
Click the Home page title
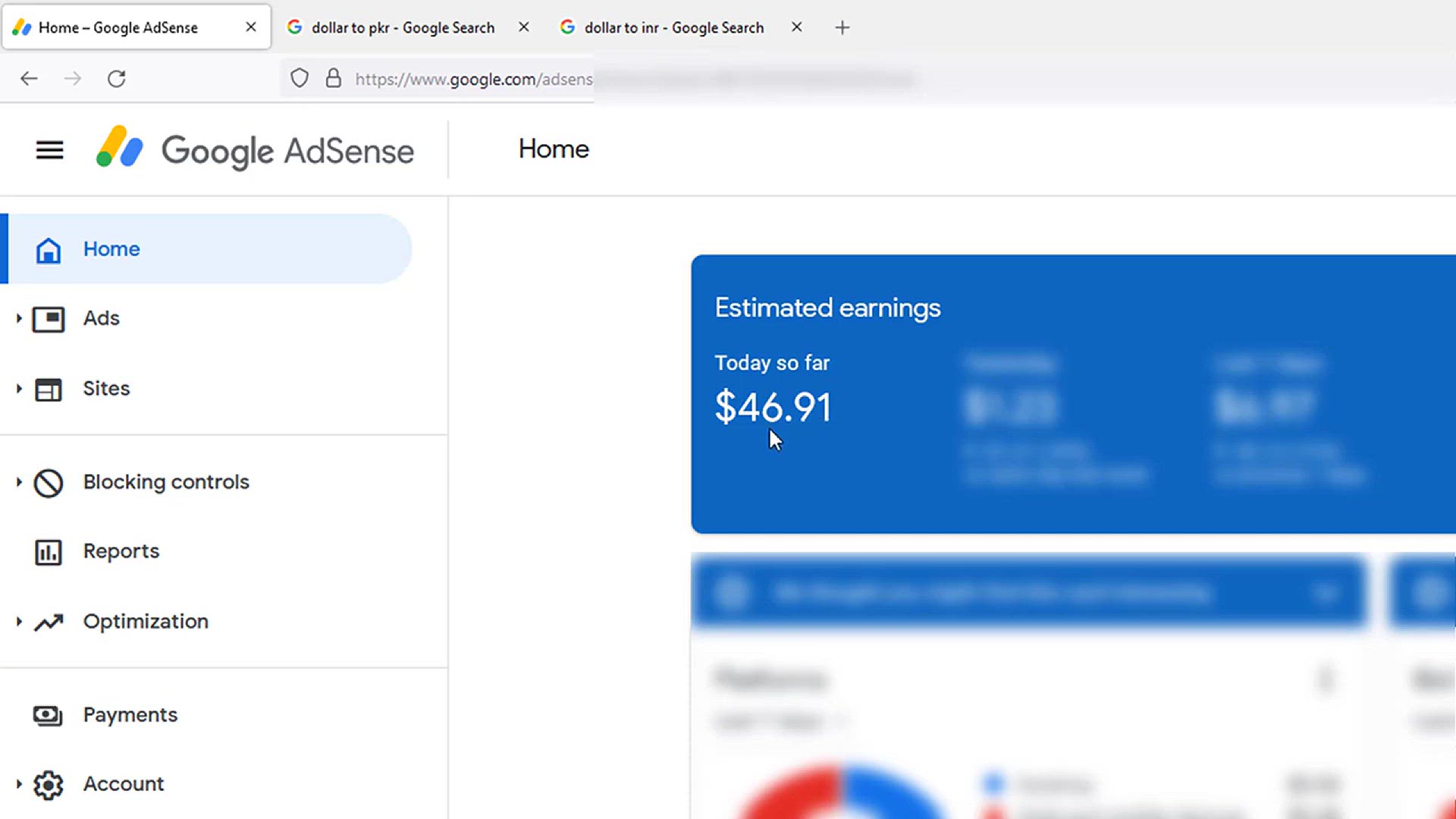[554, 149]
